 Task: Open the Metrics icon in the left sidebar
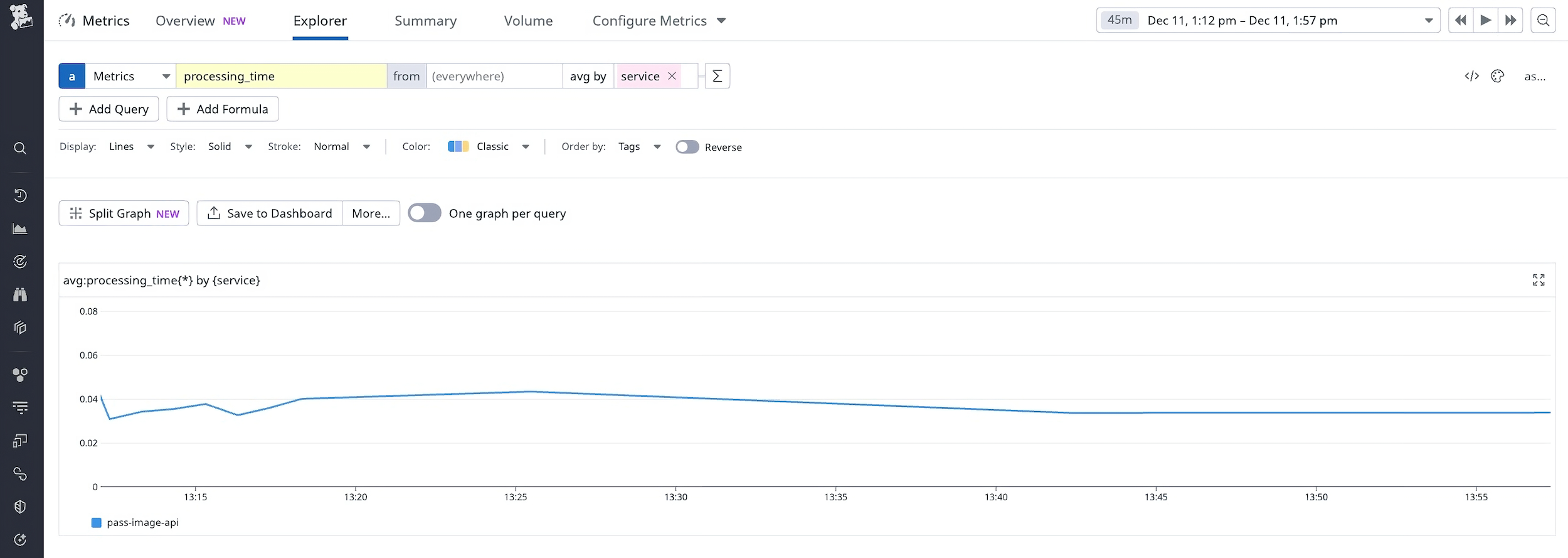[x=21, y=228]
